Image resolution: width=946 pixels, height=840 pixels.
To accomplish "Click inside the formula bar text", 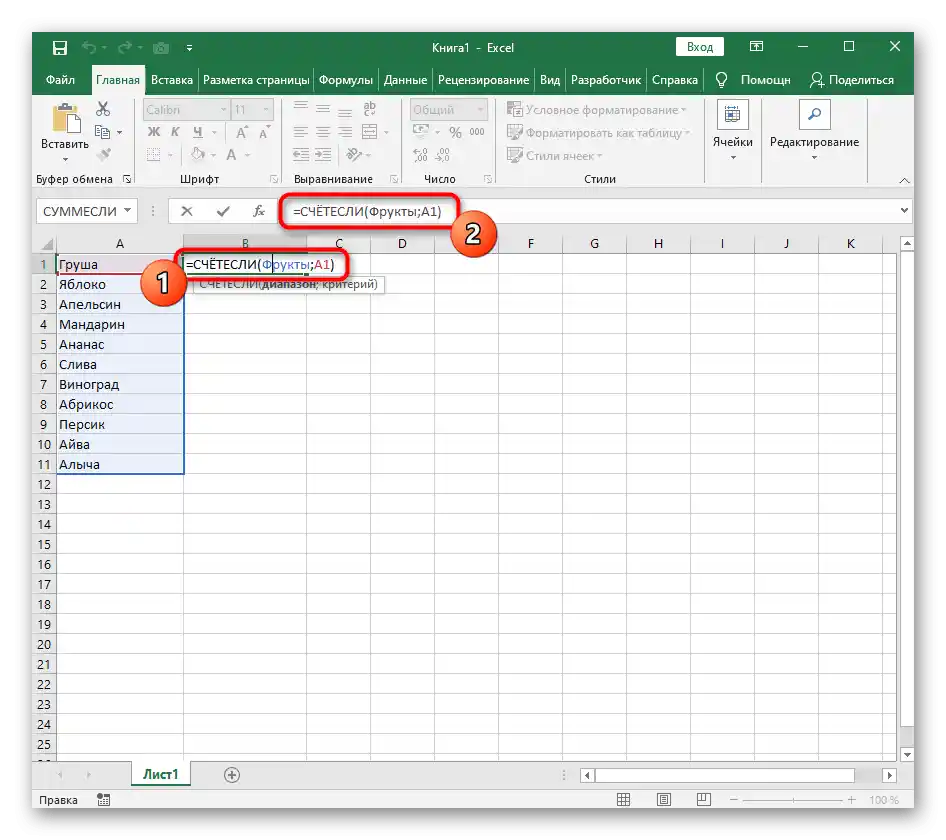I will [367, 211].
